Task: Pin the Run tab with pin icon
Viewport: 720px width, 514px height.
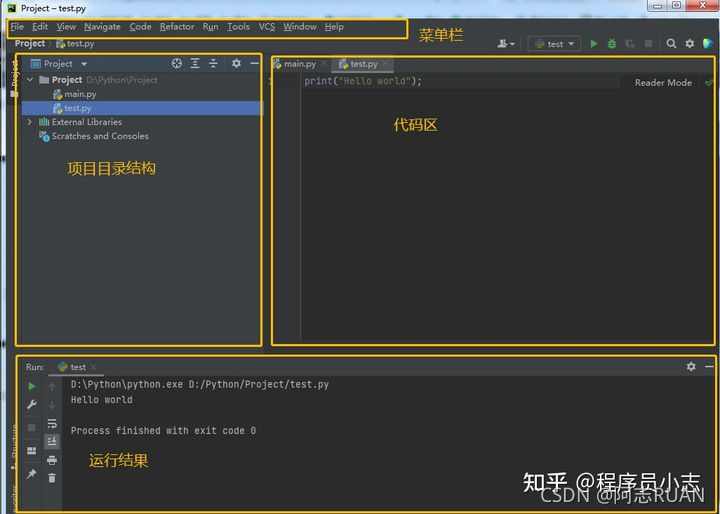Action: [32, 474]
